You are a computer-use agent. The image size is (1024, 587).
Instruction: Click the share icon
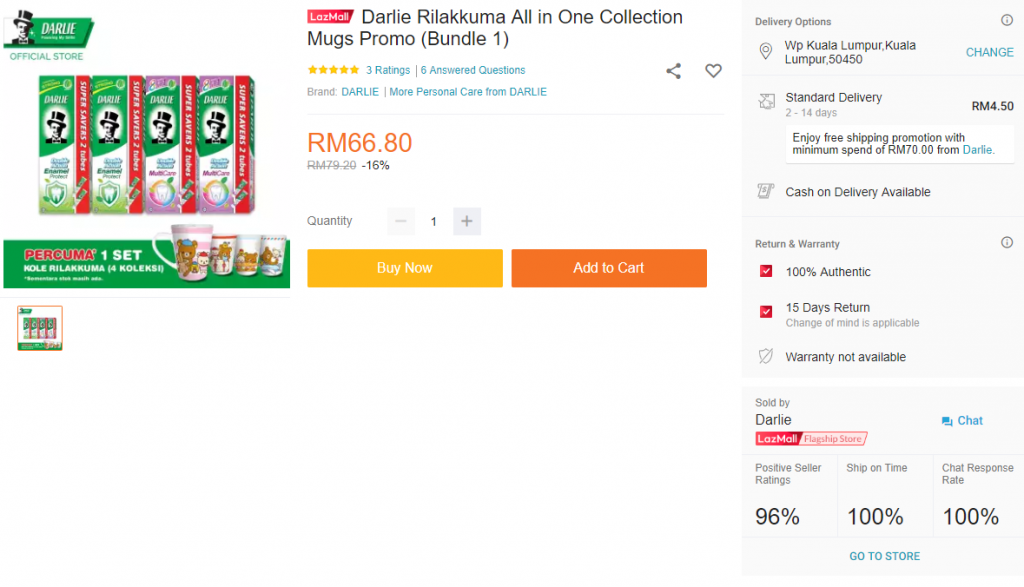(x=674, y=71)
